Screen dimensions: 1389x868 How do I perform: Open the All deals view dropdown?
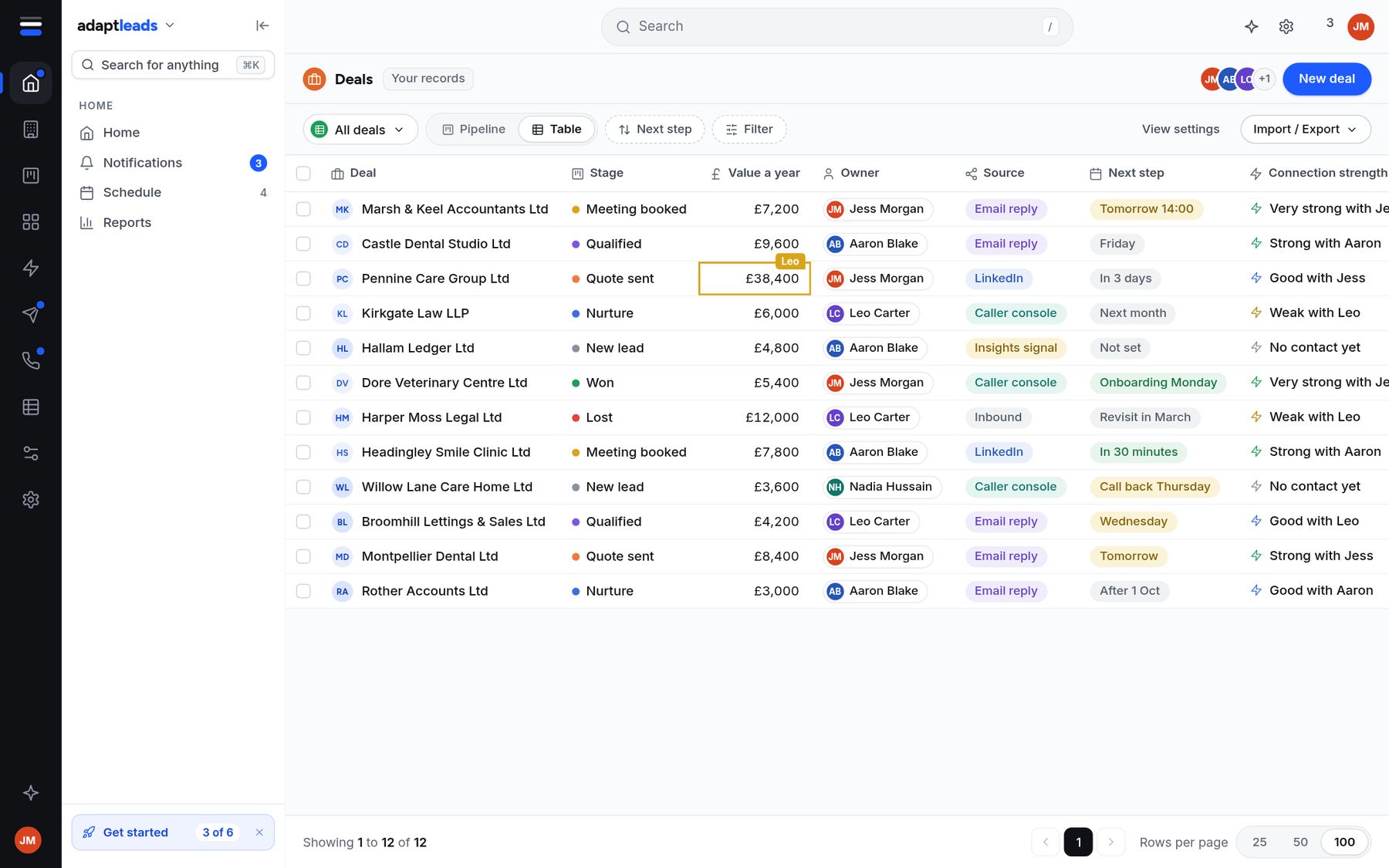(x=360, y=129)
